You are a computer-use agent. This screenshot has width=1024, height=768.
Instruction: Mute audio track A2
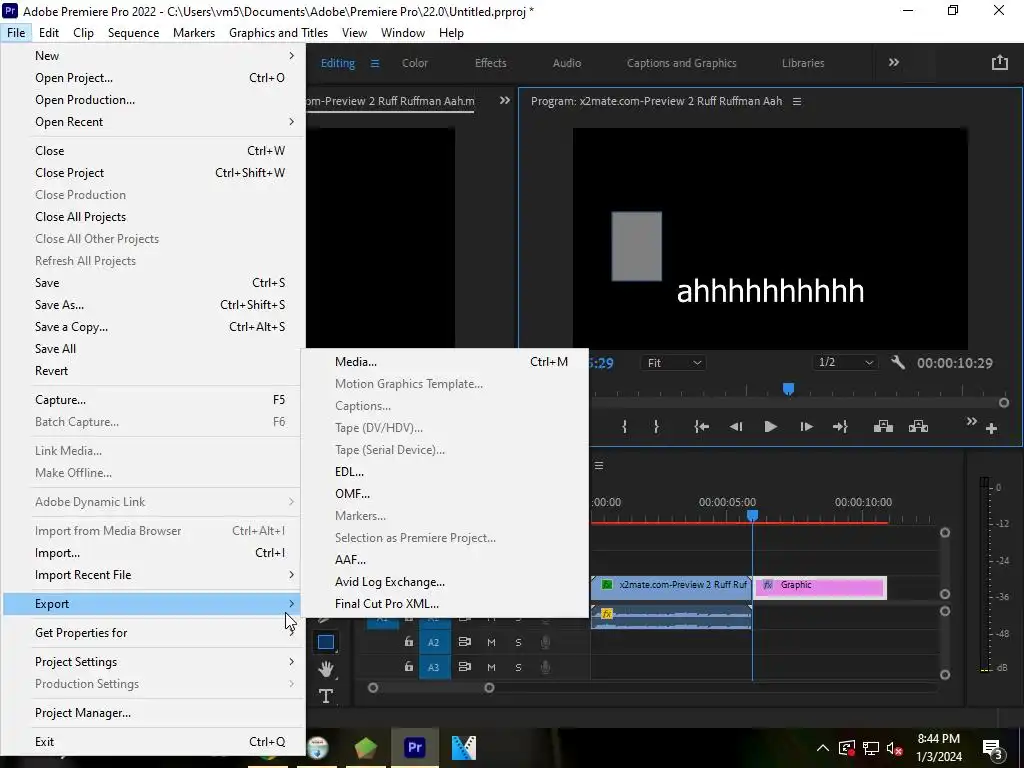491,643
